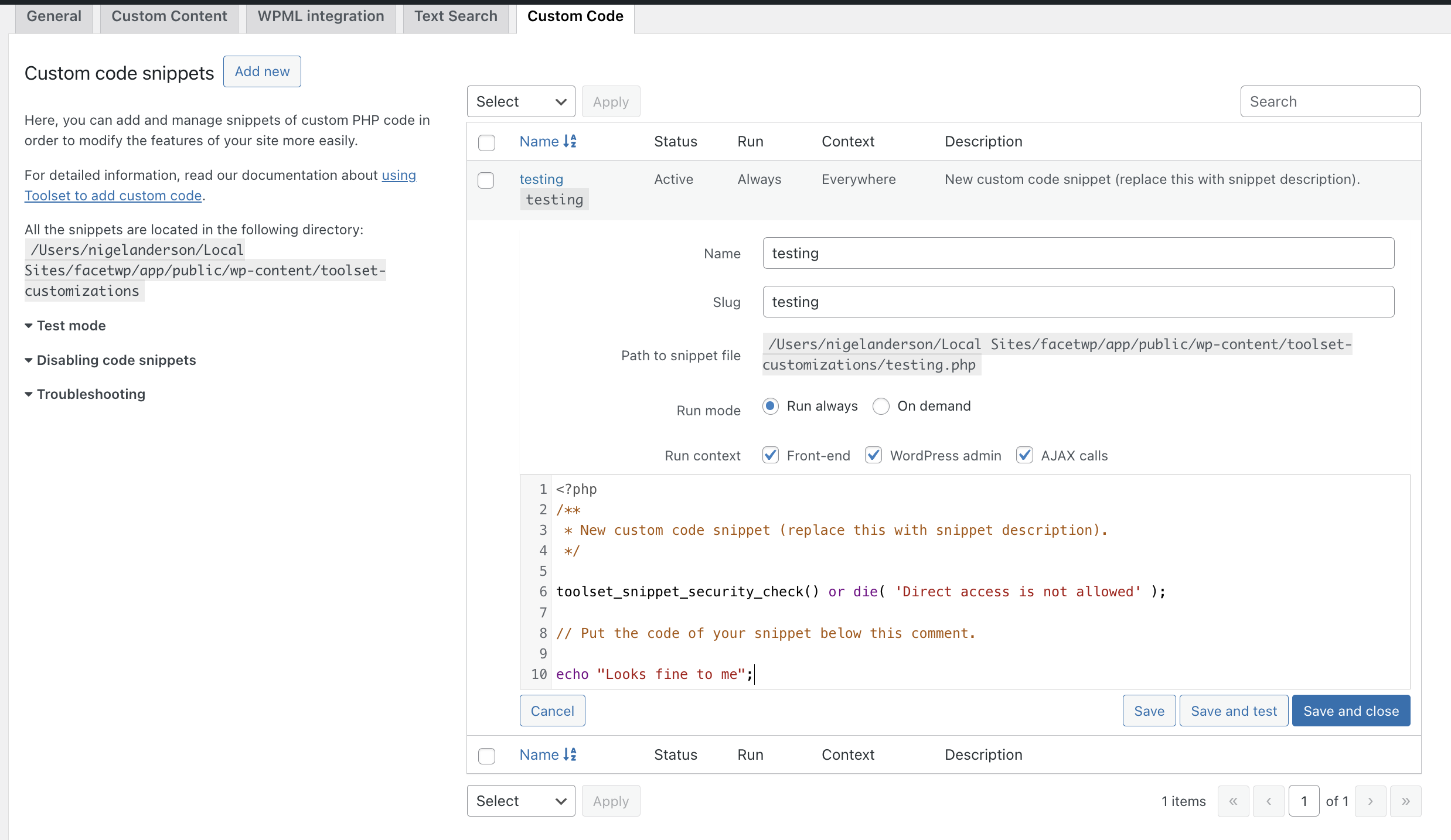Edit the snippet Slug field
The image size is (1451, 840).
[x=1078, y=302]
